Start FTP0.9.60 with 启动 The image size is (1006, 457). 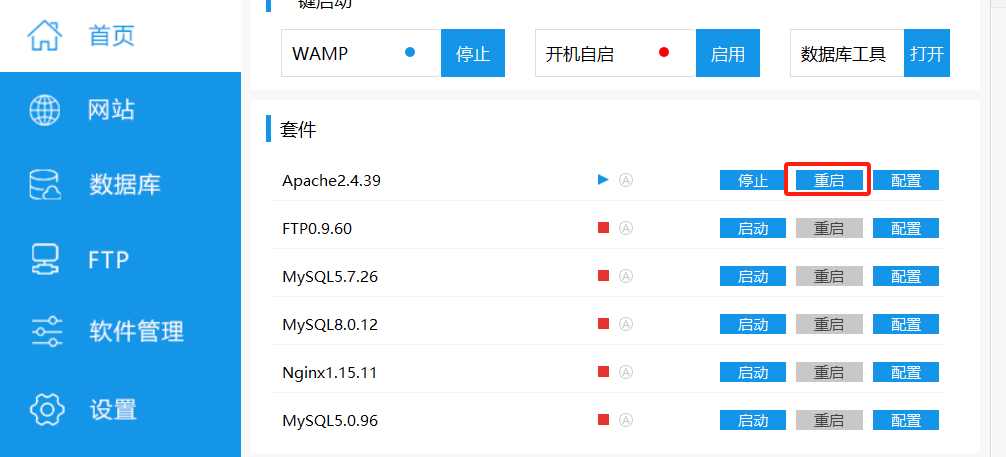coord(753,228)
